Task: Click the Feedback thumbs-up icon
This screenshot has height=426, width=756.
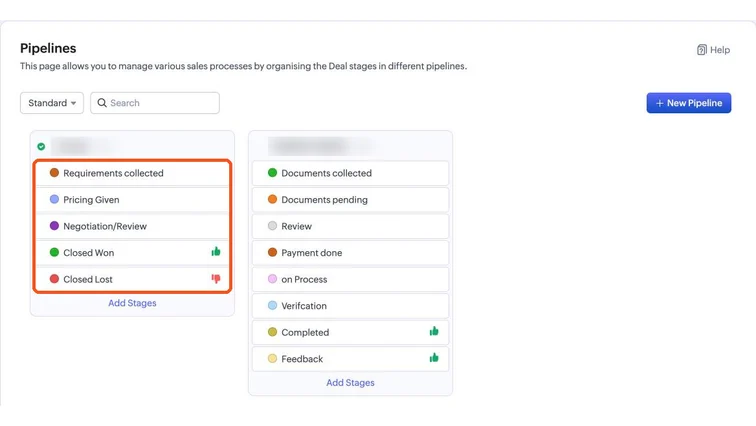Action: pos(434,358)
